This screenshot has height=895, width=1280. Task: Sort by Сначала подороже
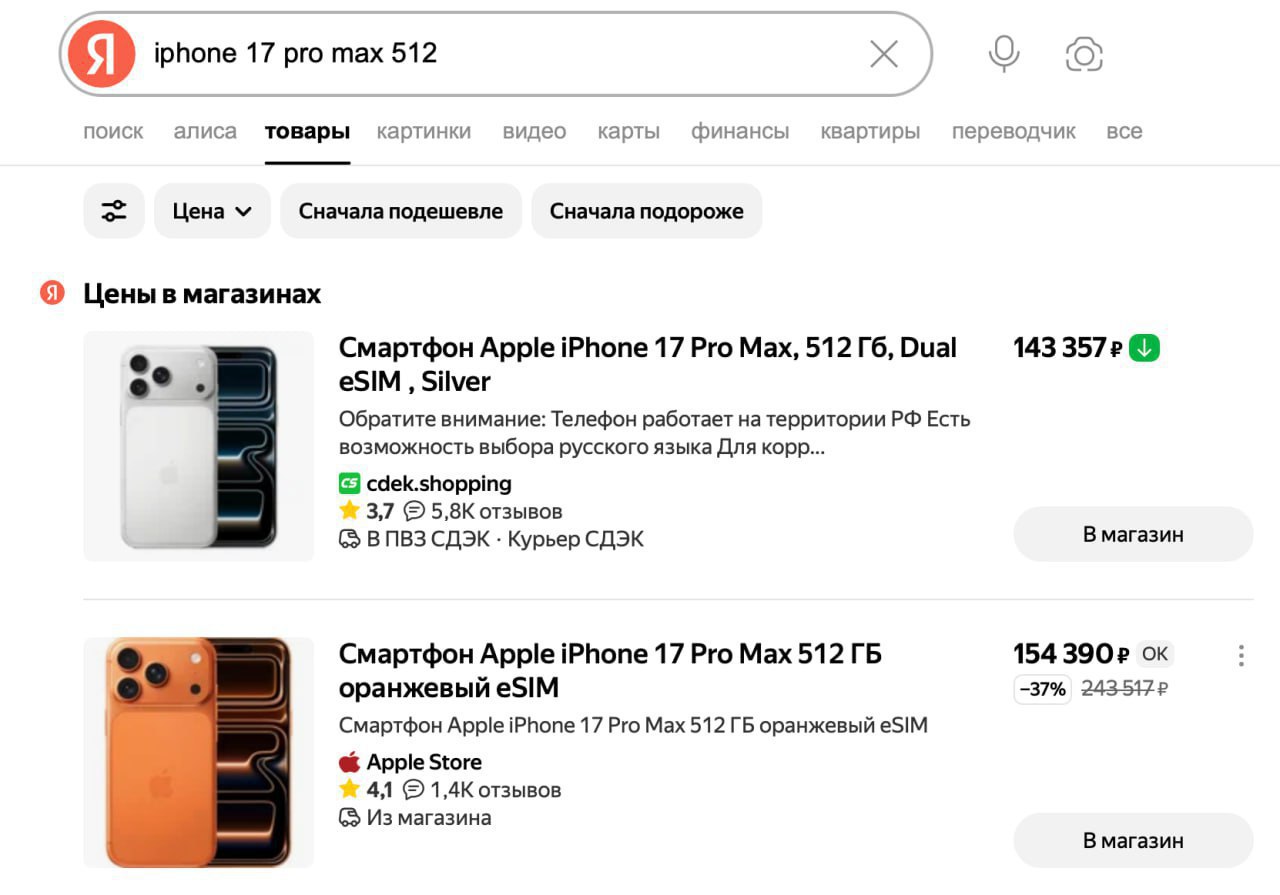[646, 211]
